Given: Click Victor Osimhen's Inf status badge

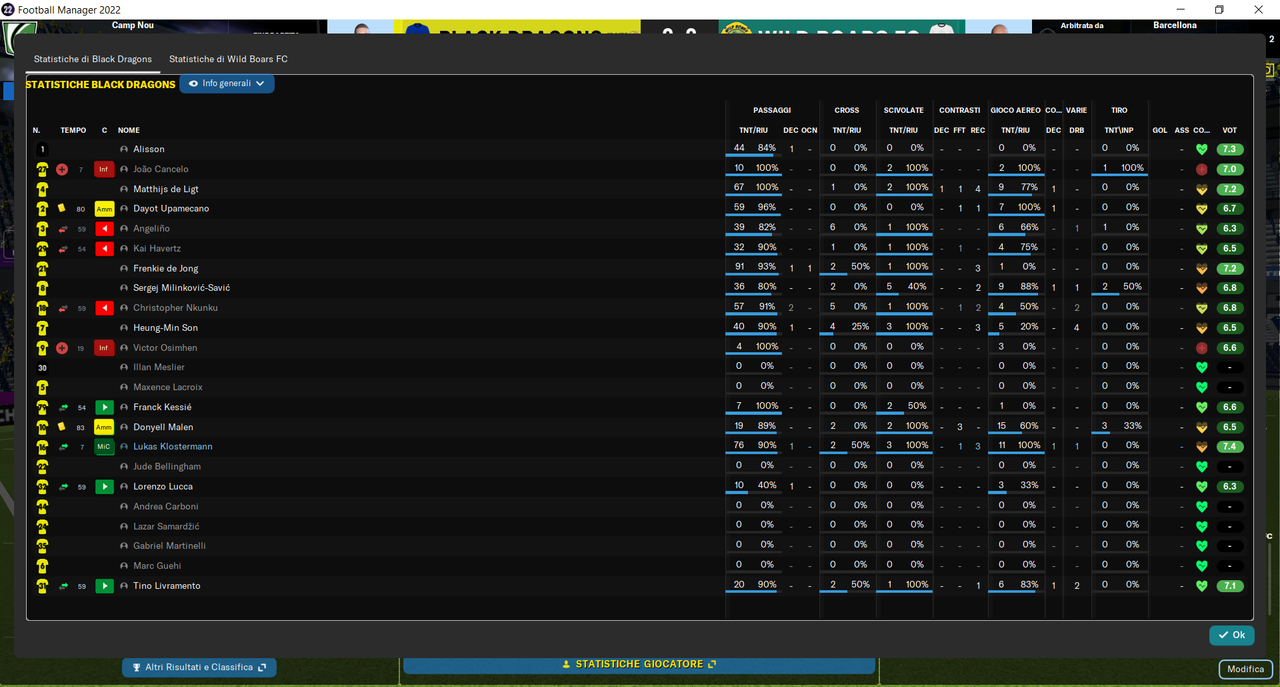Looking at the screenshot, I should [104, 348].
